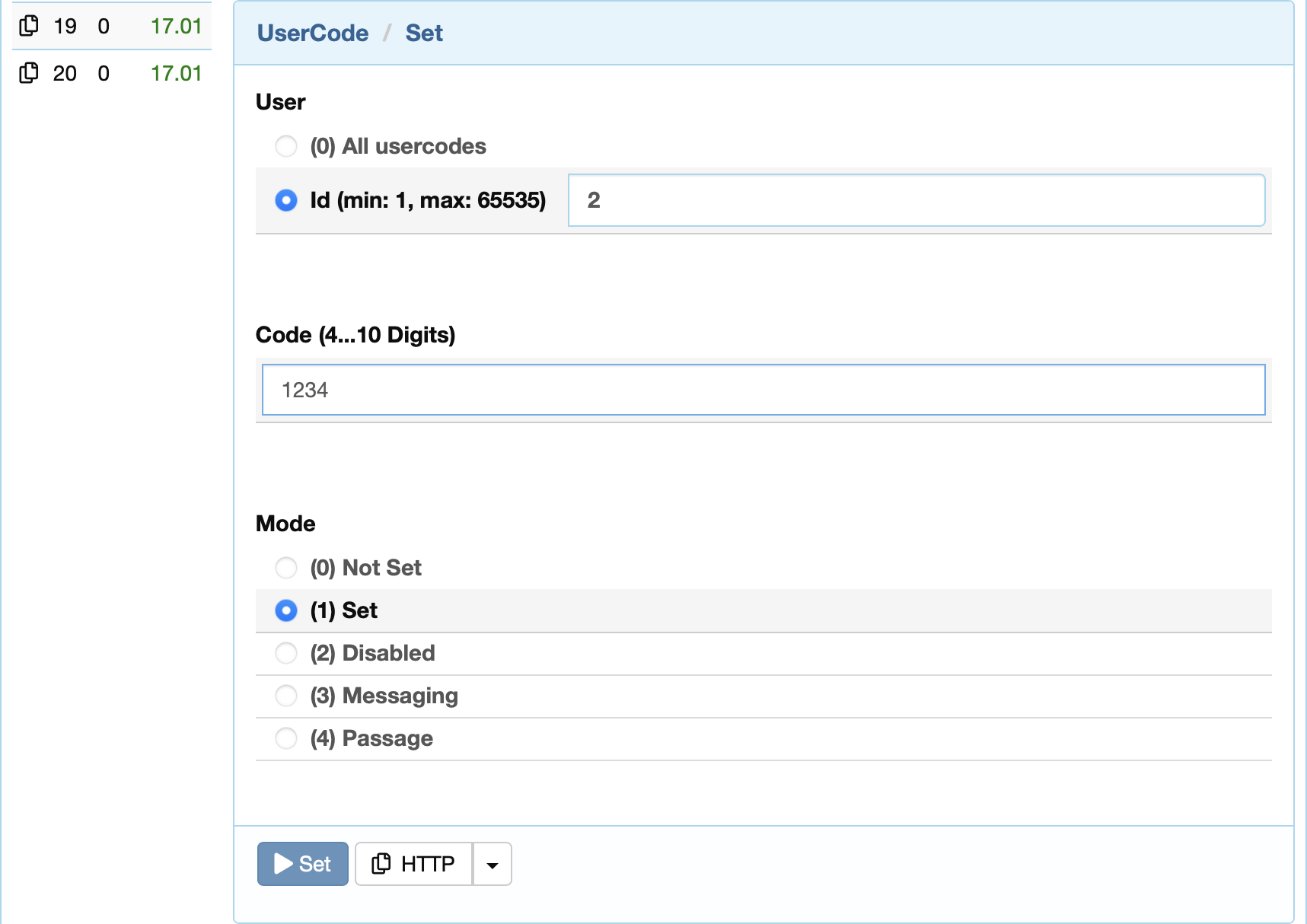This screenshot has width=1307, height=924.
Task: Focus the user Id input field
Action: click(916, 200)
